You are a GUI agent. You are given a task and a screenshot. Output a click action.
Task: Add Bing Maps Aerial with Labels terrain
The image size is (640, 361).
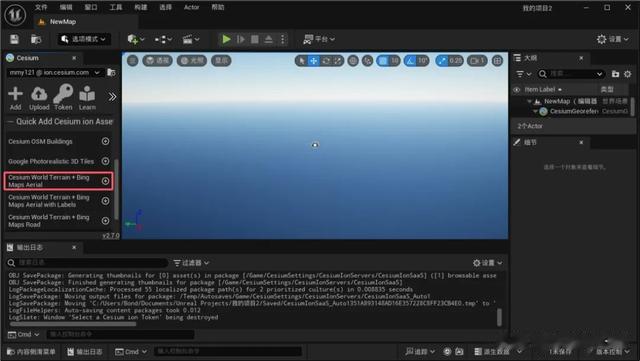point(105,201)
